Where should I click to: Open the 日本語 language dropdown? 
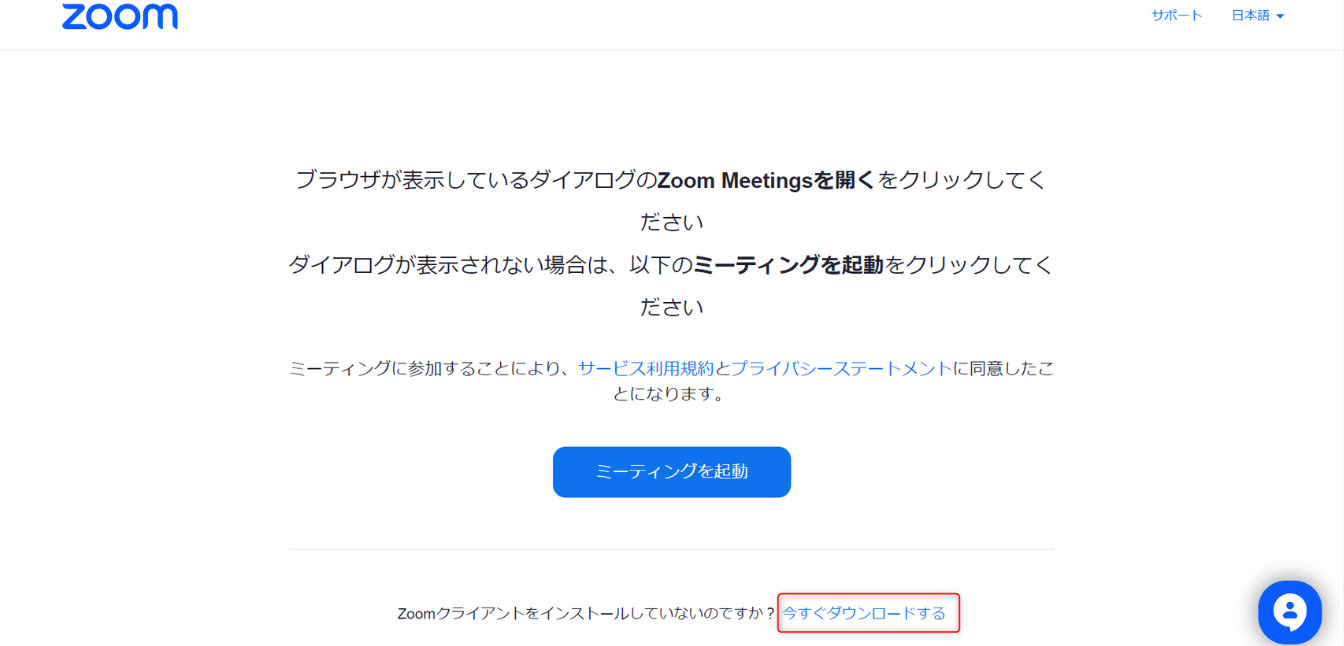tap(1251, 16)
